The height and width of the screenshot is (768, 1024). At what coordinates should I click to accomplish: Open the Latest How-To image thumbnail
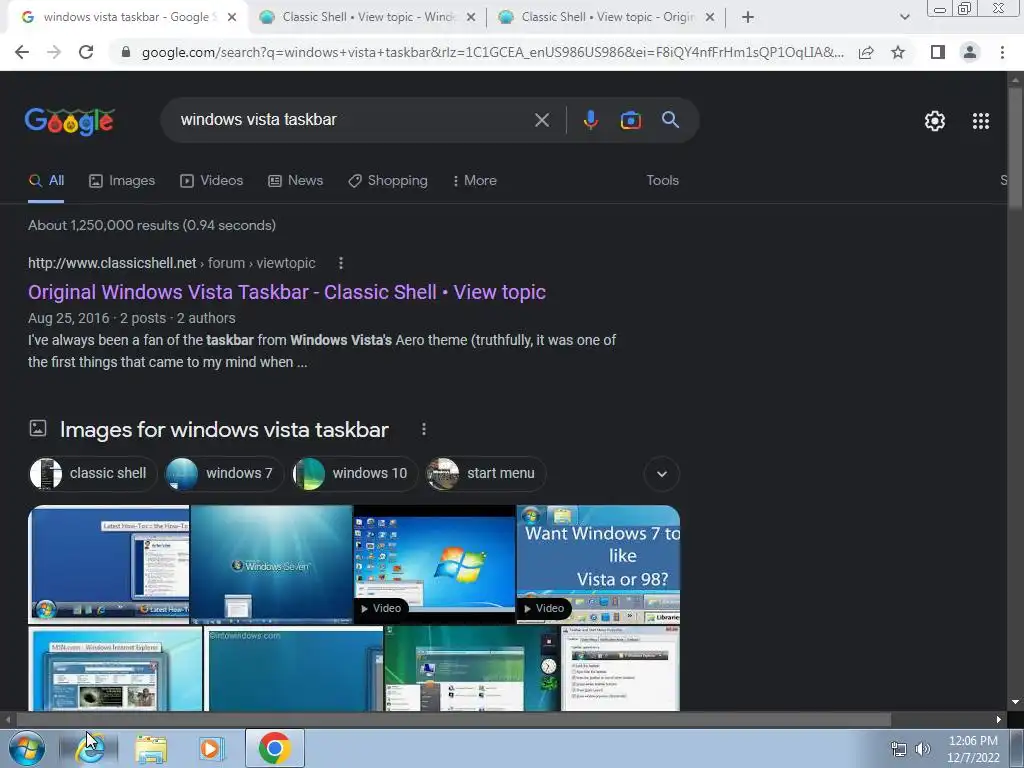(108, 564)
